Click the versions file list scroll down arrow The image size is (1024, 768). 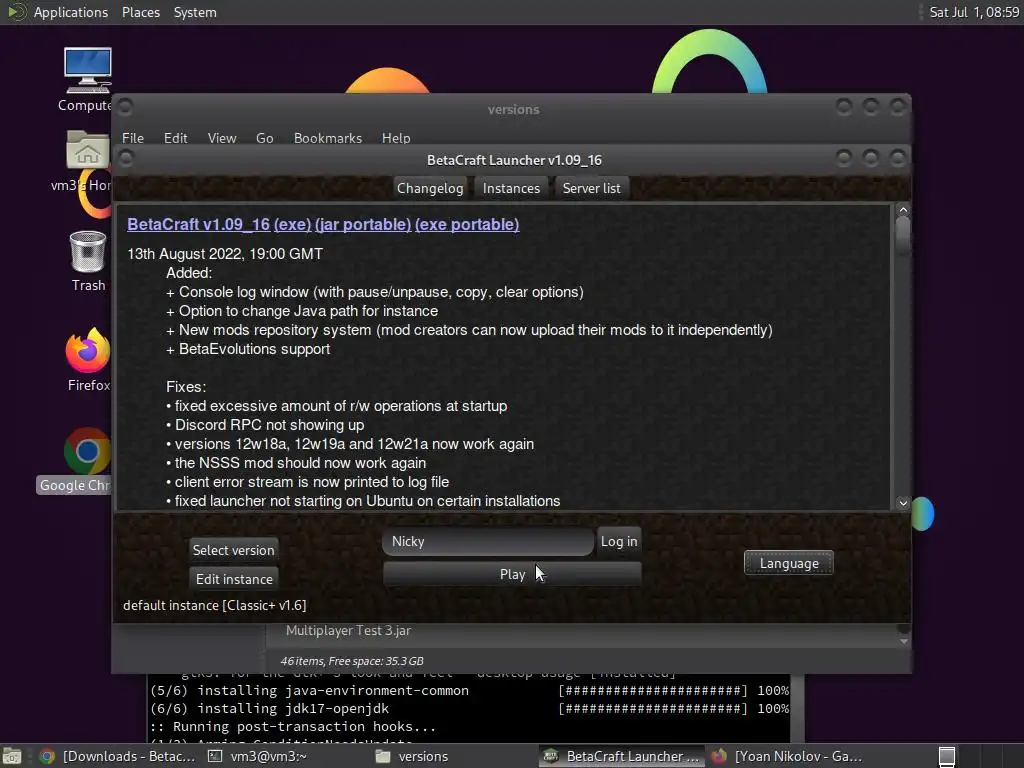[x=904, y=641]
